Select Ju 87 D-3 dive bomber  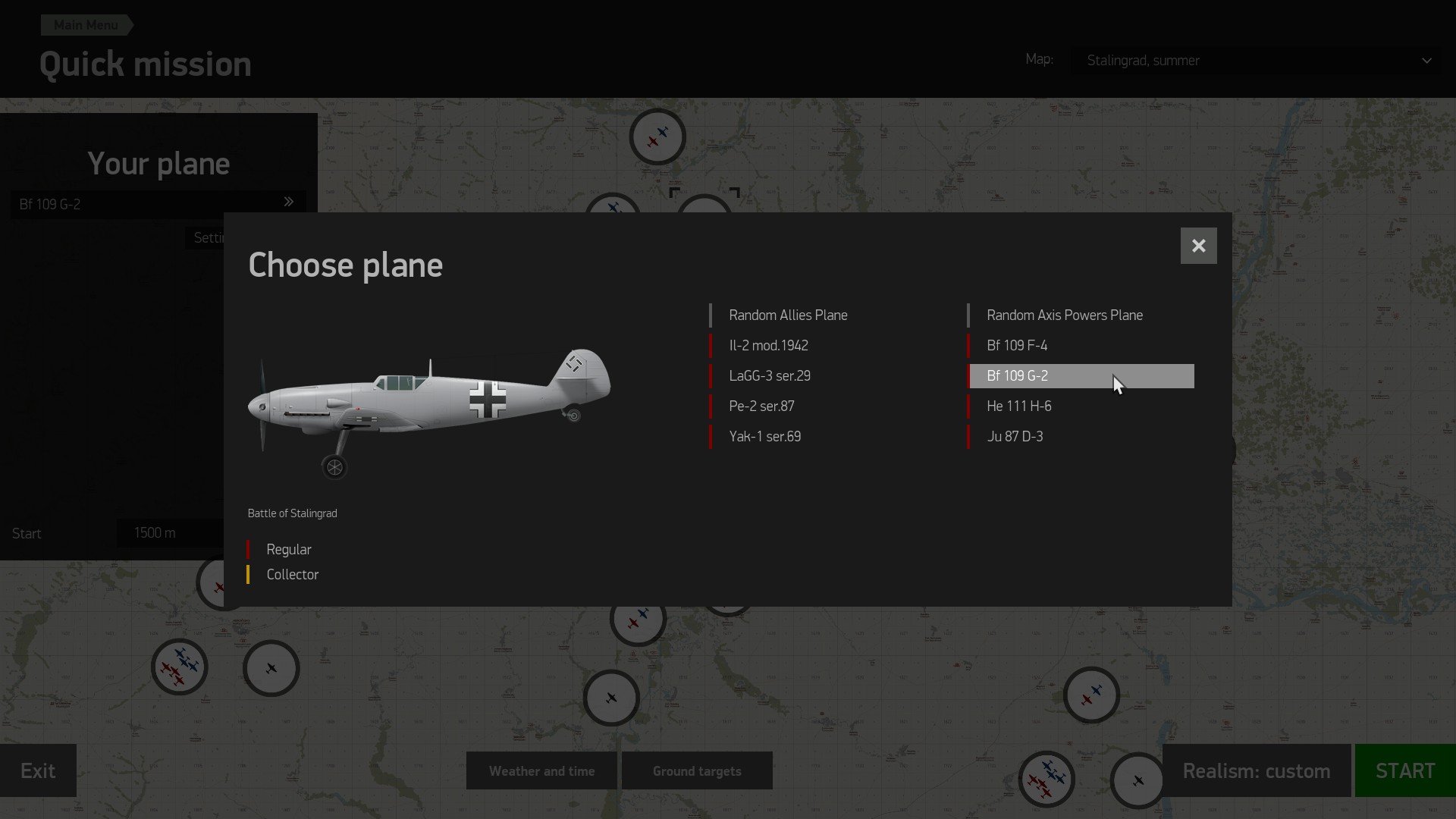point(1014,436)
